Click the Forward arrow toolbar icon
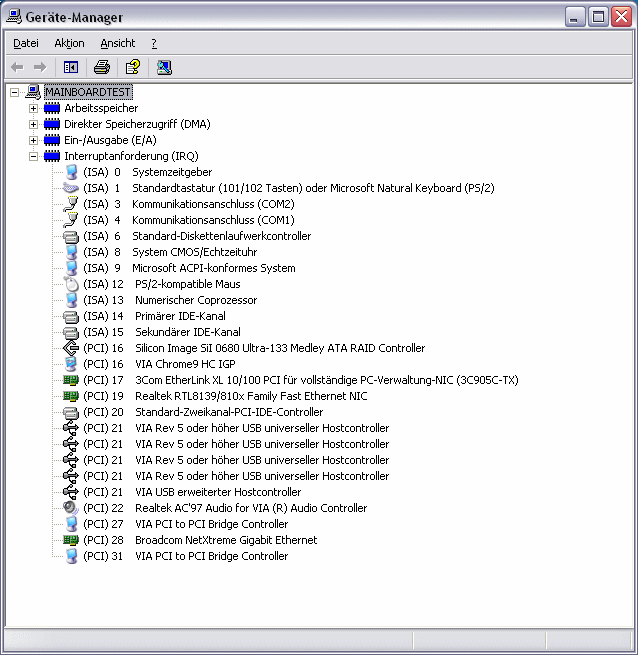This screenshot has height=655, width=638. (40, 67)
